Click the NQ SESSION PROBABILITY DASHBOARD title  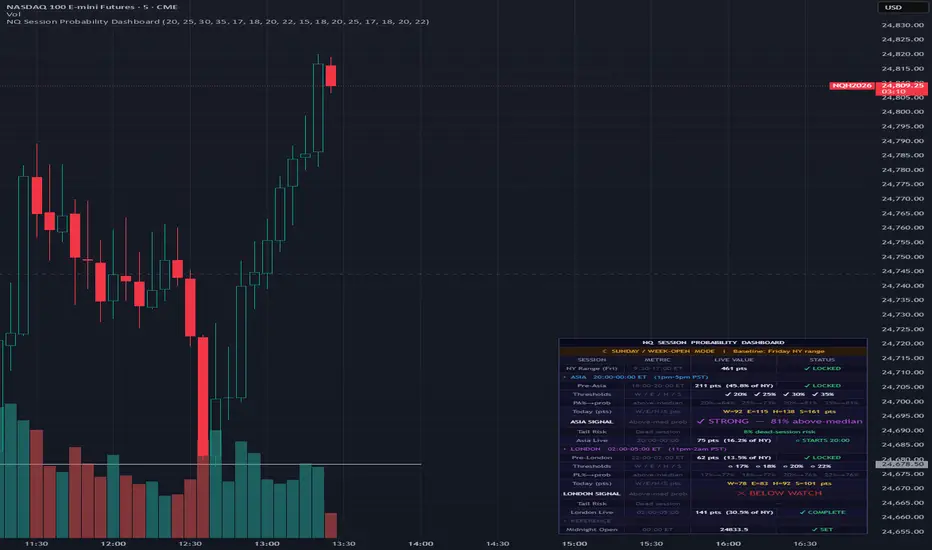[713, 342]
